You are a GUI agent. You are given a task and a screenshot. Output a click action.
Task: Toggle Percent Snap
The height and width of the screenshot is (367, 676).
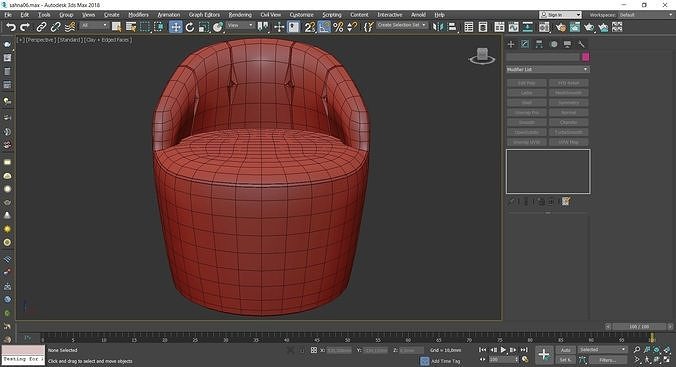(x=338, y=27)
